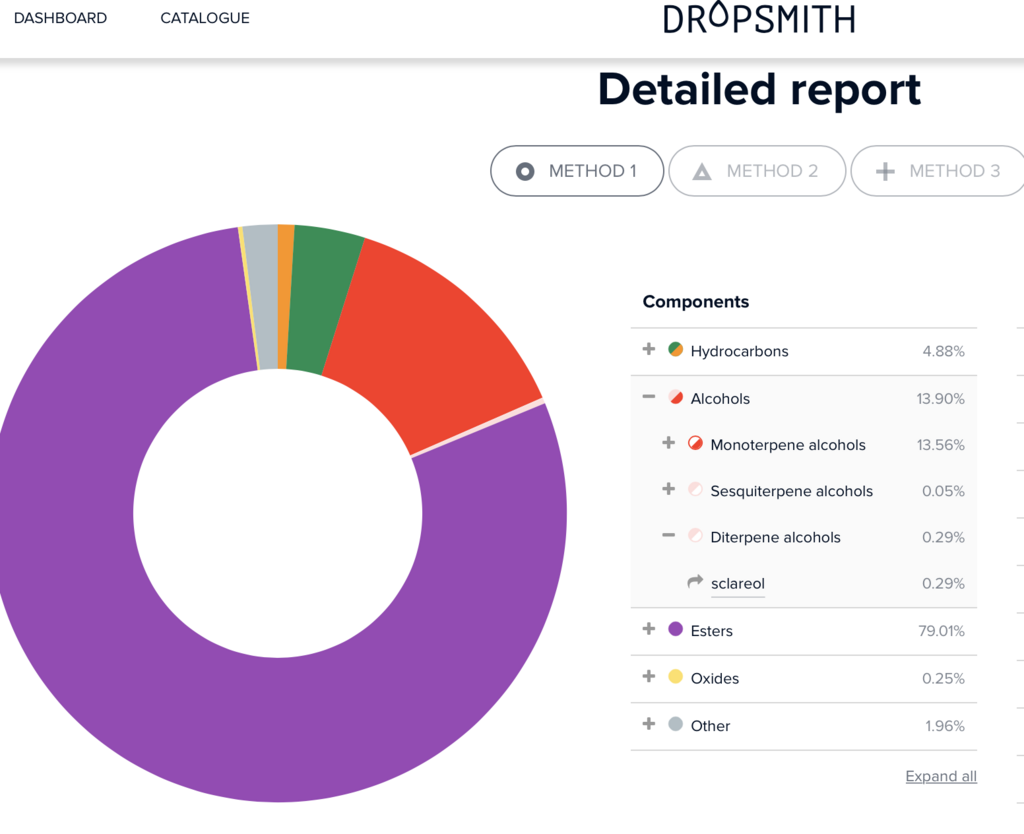Open the Catalogue menu item
The width and height of the screenshot is (1024, 834).
205,18
